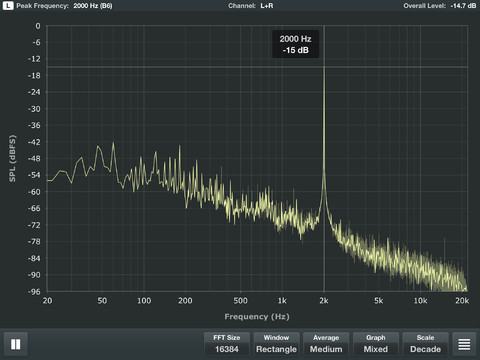Pause the spectrum analyzer

point(16,344)
